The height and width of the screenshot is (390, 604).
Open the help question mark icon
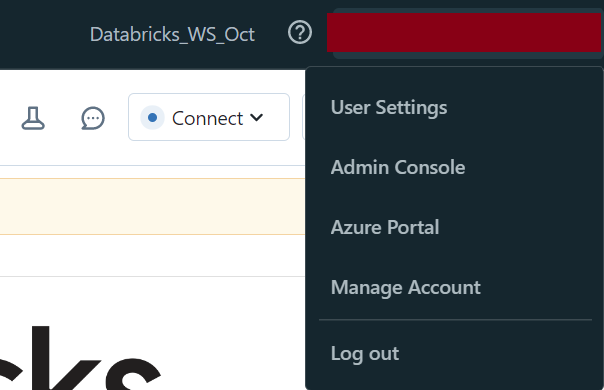point(300,32)
